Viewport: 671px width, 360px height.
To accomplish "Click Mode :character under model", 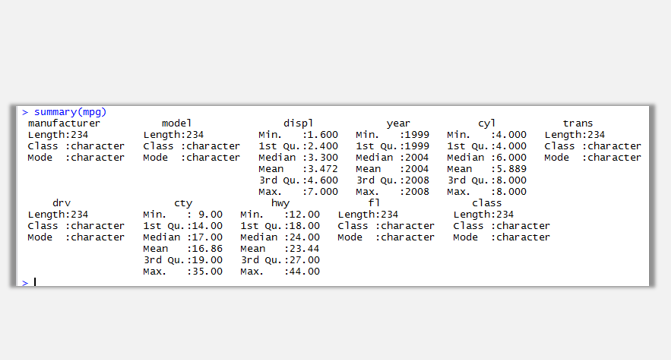I will pos(192,158).
